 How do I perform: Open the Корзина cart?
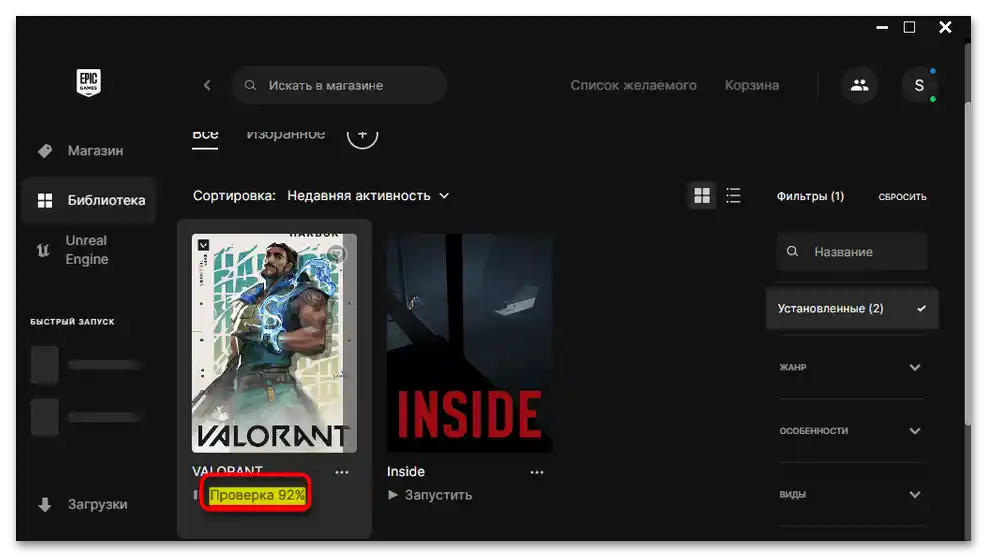[x=752, y=85]
